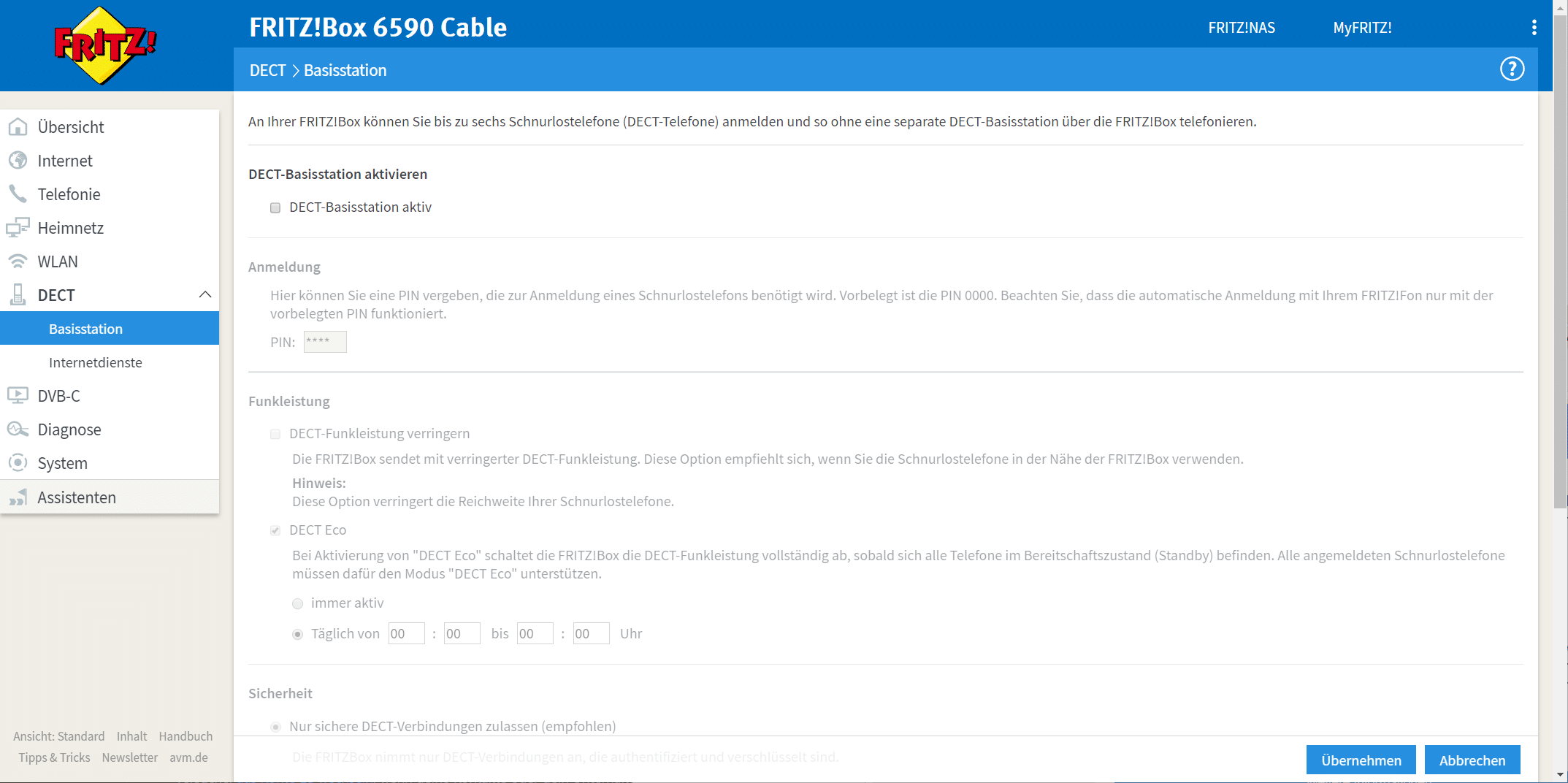
Task: Click the Heimnetz network icon
Action: point(18,228)
